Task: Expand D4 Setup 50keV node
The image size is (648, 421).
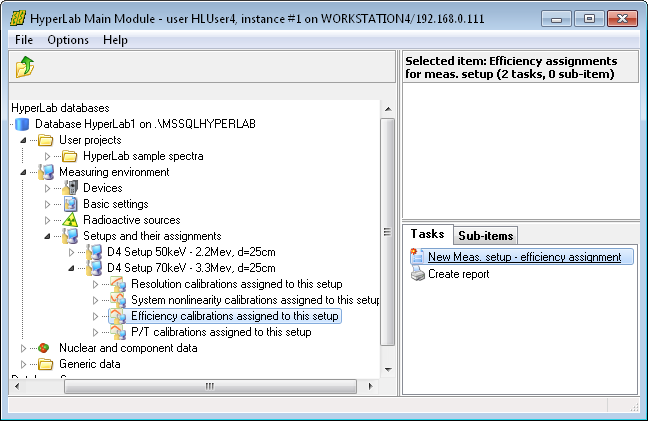Action: click(71, 252)
